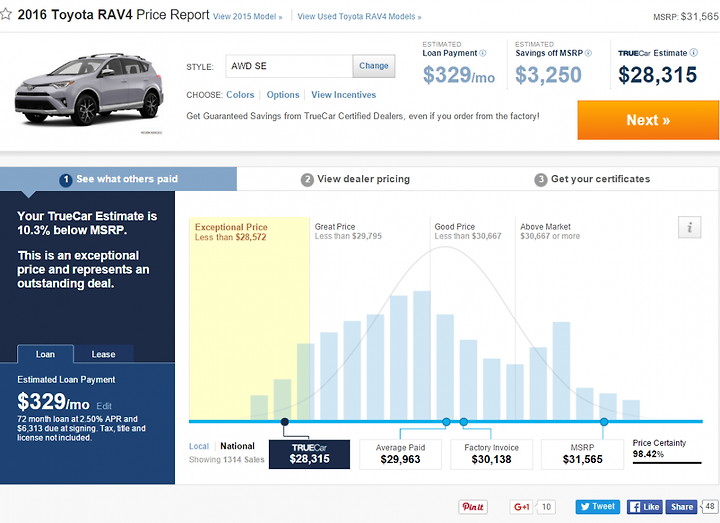Screen dimensions: 720x523
Task: Click step 1 number badge icon
Action: (x=66, y=180)
